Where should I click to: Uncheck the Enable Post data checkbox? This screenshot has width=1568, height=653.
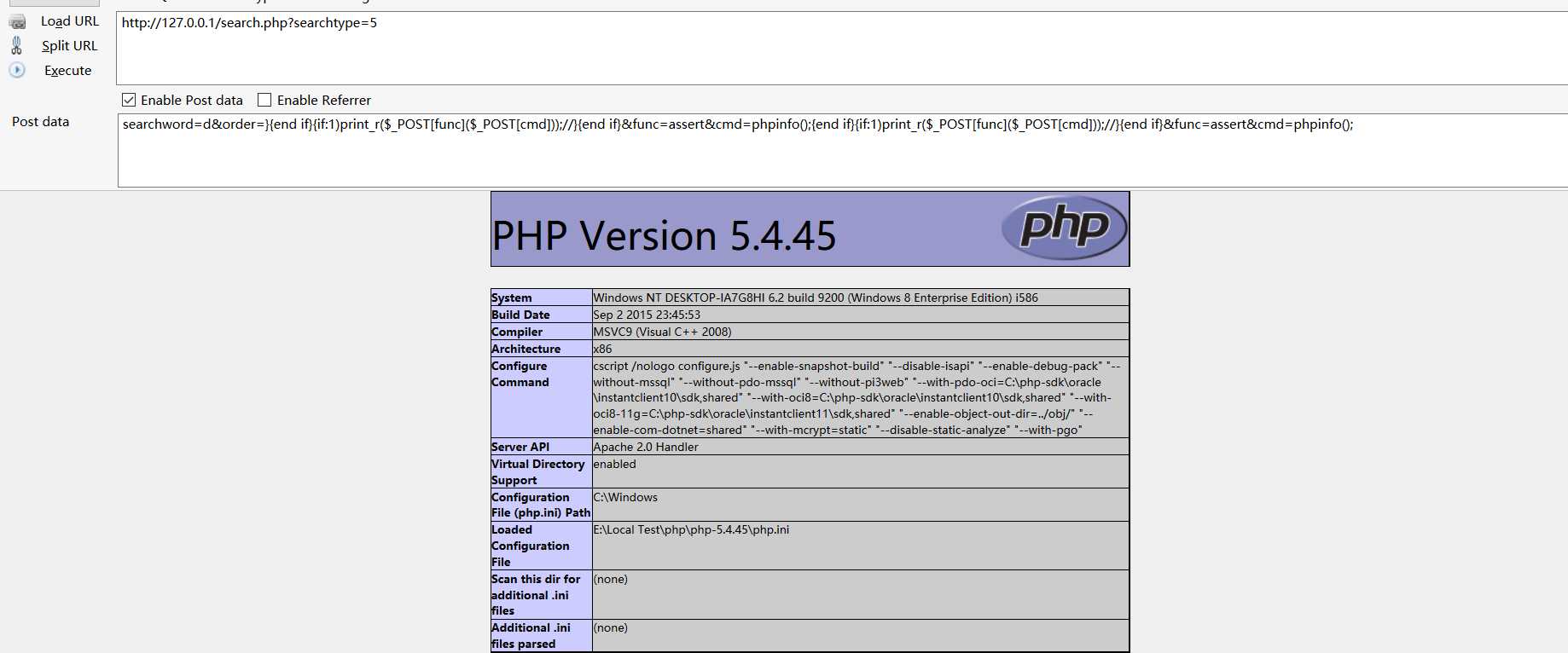[x=129, y=100]
